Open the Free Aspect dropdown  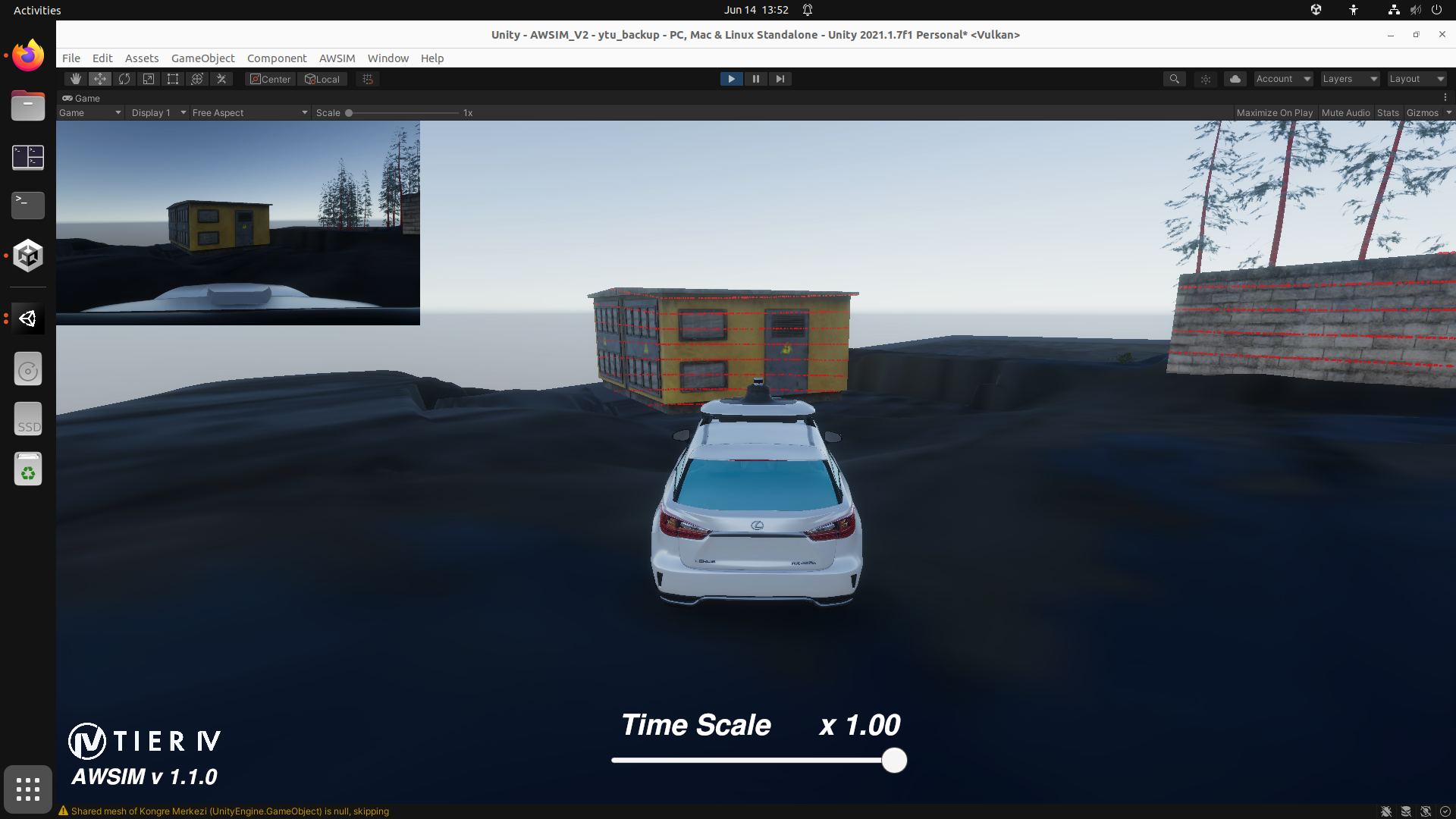249,112
